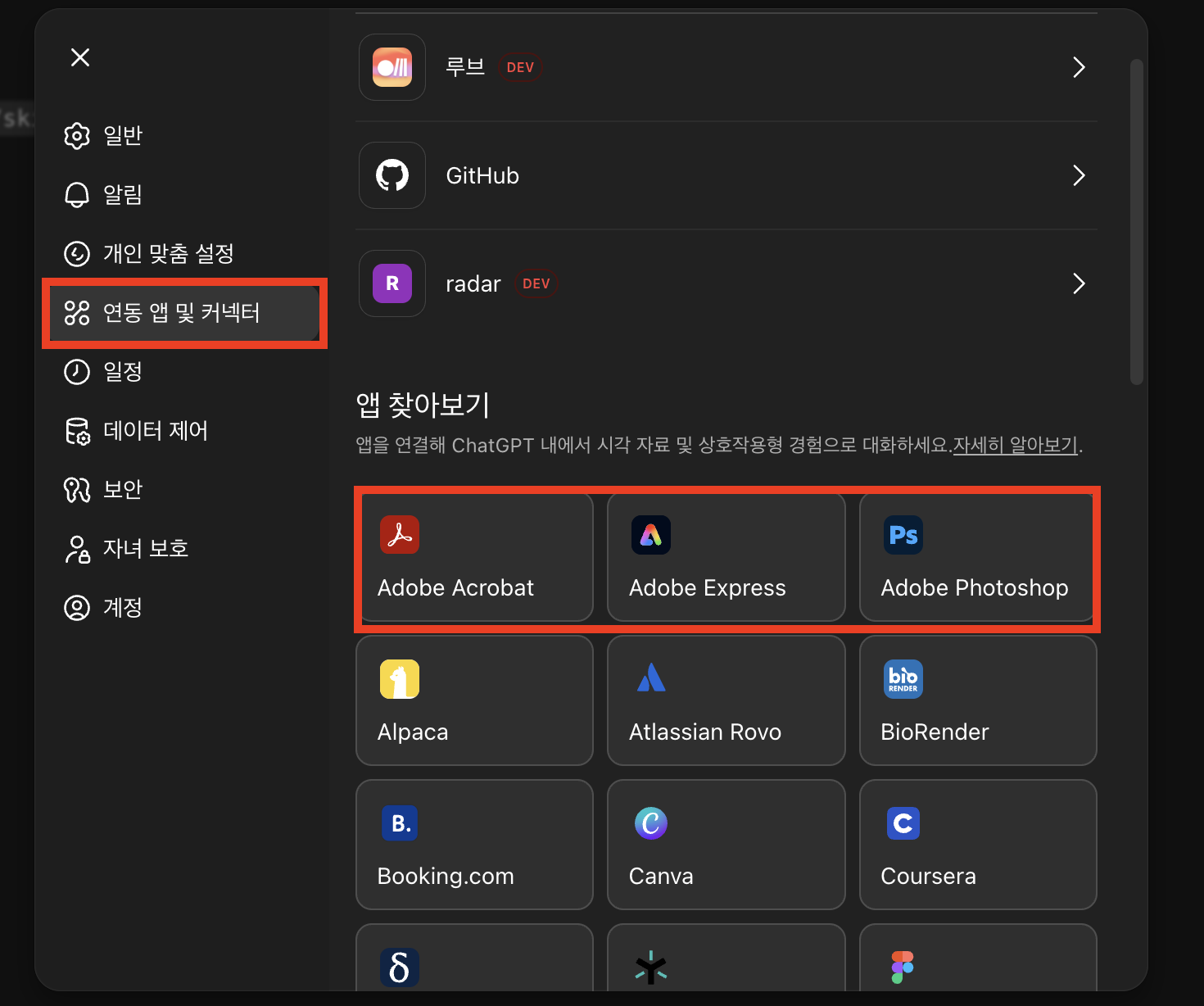Open the BioRender card label
1204x1006 pixels.
(935, 732)
